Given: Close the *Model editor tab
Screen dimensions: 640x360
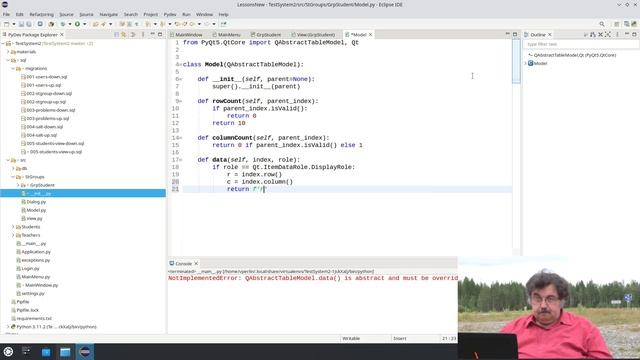Looking at the screenshot, I should click(371, 35).
